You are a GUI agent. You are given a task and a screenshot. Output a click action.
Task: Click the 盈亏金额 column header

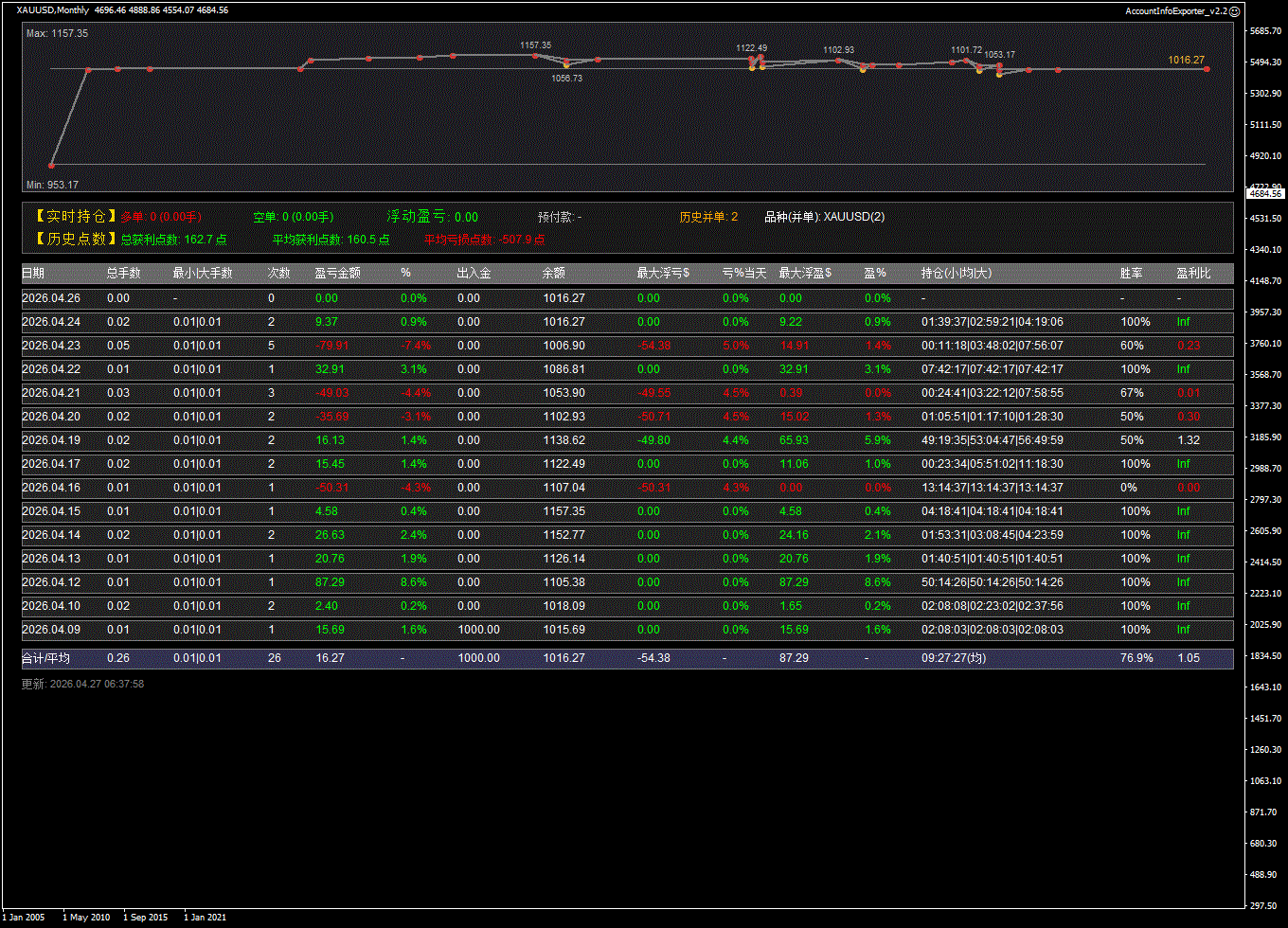point(337,274)
